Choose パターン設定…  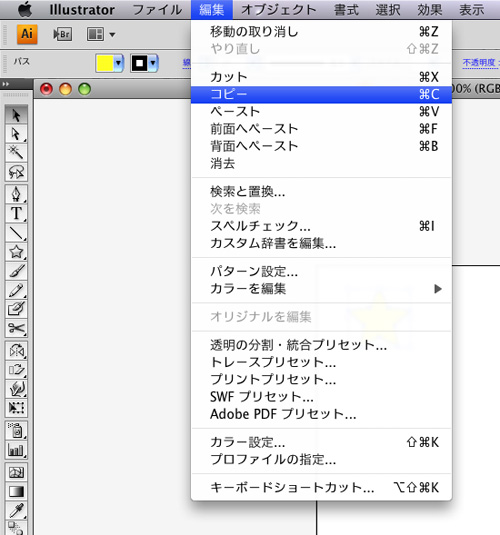322,272
